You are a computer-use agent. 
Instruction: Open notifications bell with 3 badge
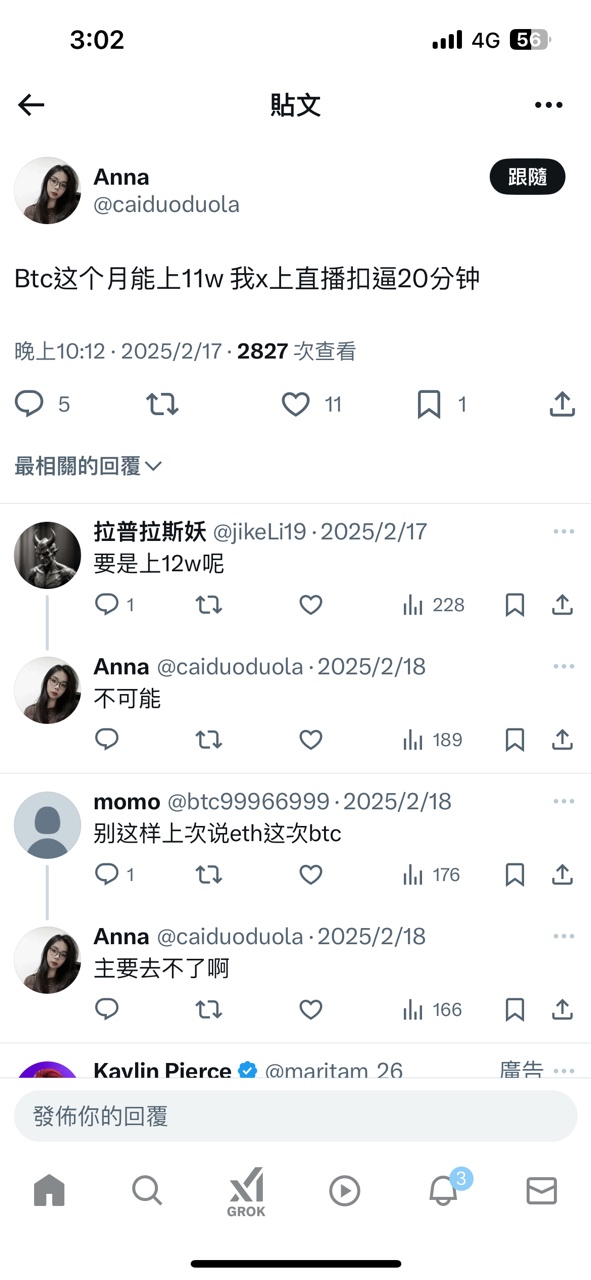[x=444, y=1189]
